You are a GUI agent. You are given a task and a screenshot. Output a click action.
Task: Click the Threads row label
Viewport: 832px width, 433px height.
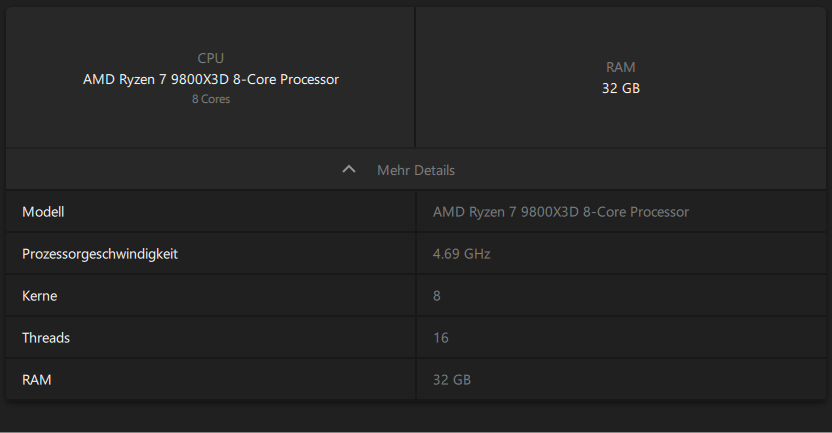(x=46, y=338)
